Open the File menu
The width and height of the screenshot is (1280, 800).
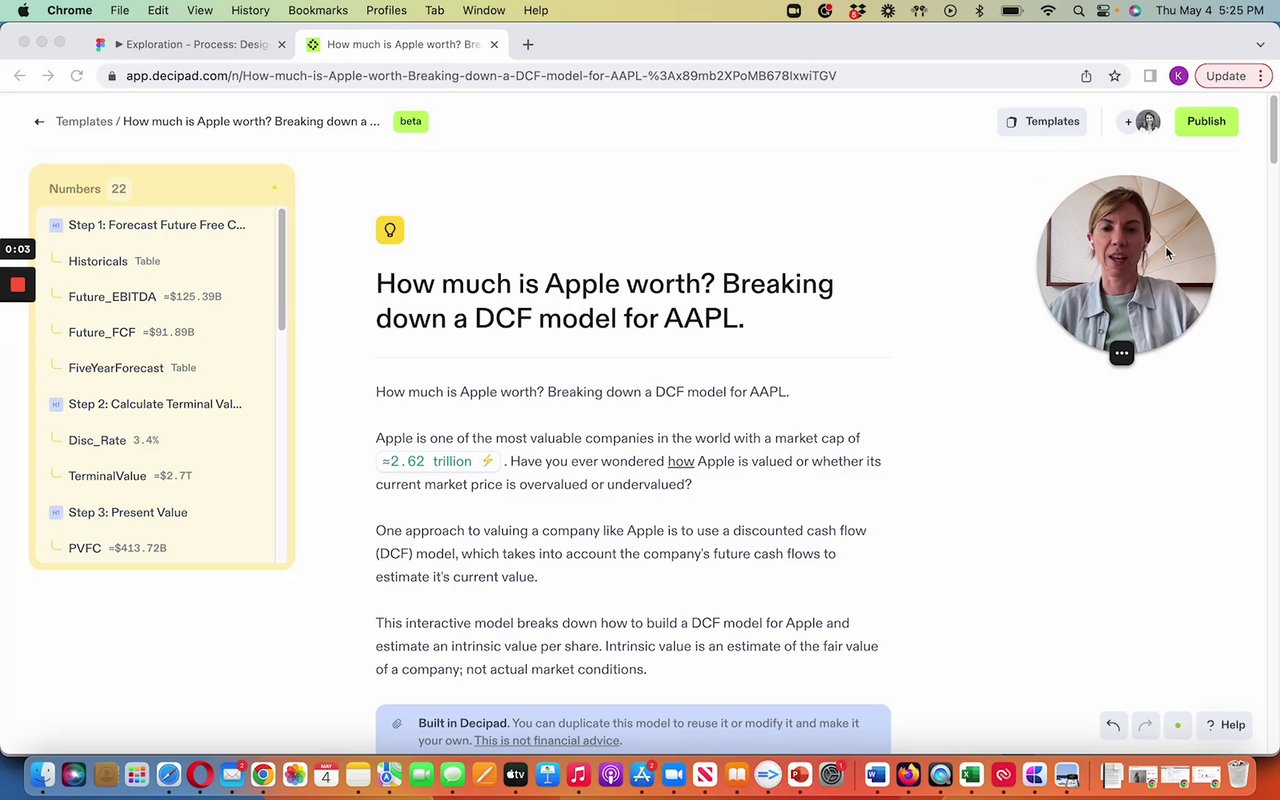point(119,10)
